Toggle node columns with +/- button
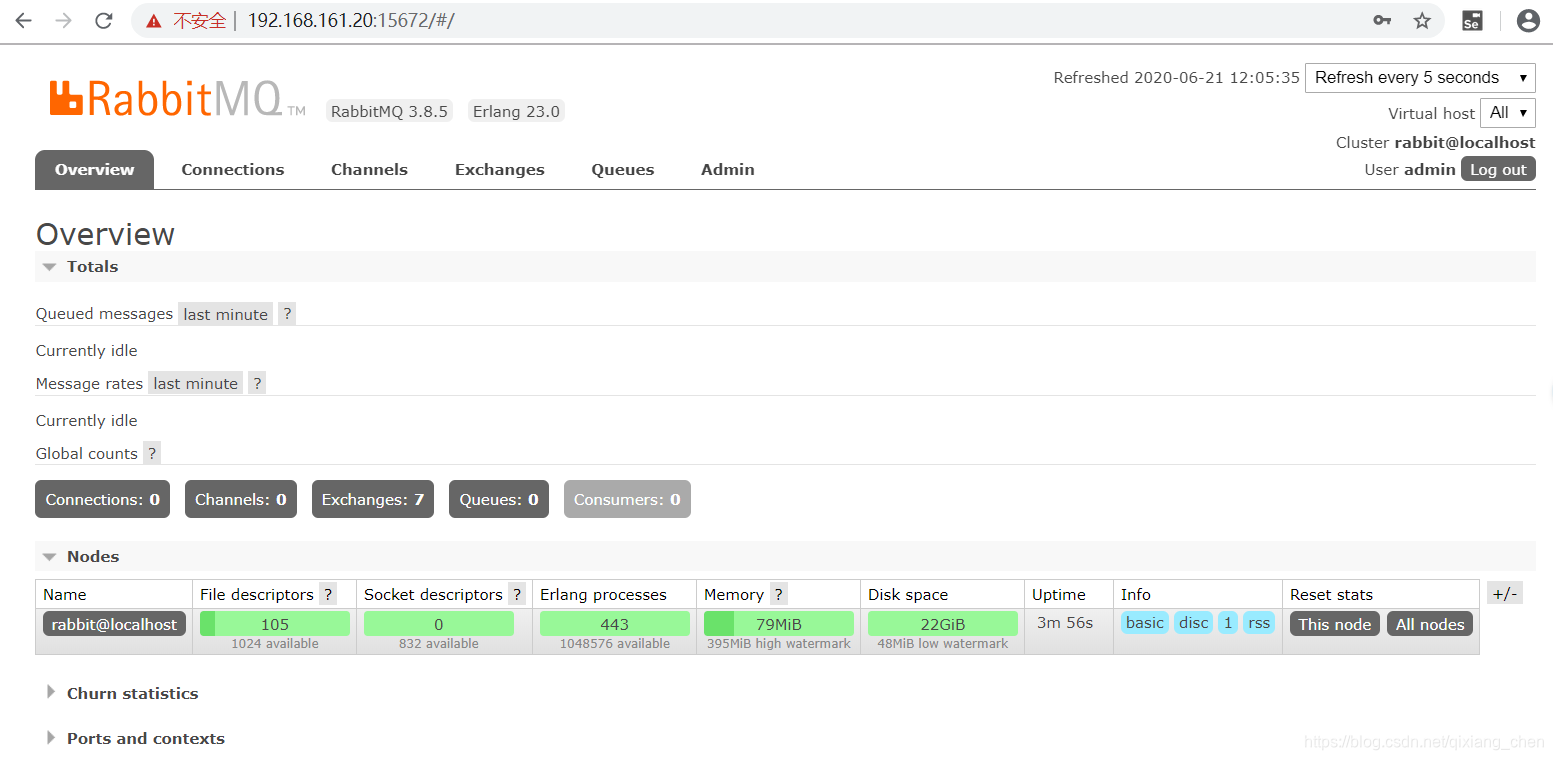 pos(1505,593)
